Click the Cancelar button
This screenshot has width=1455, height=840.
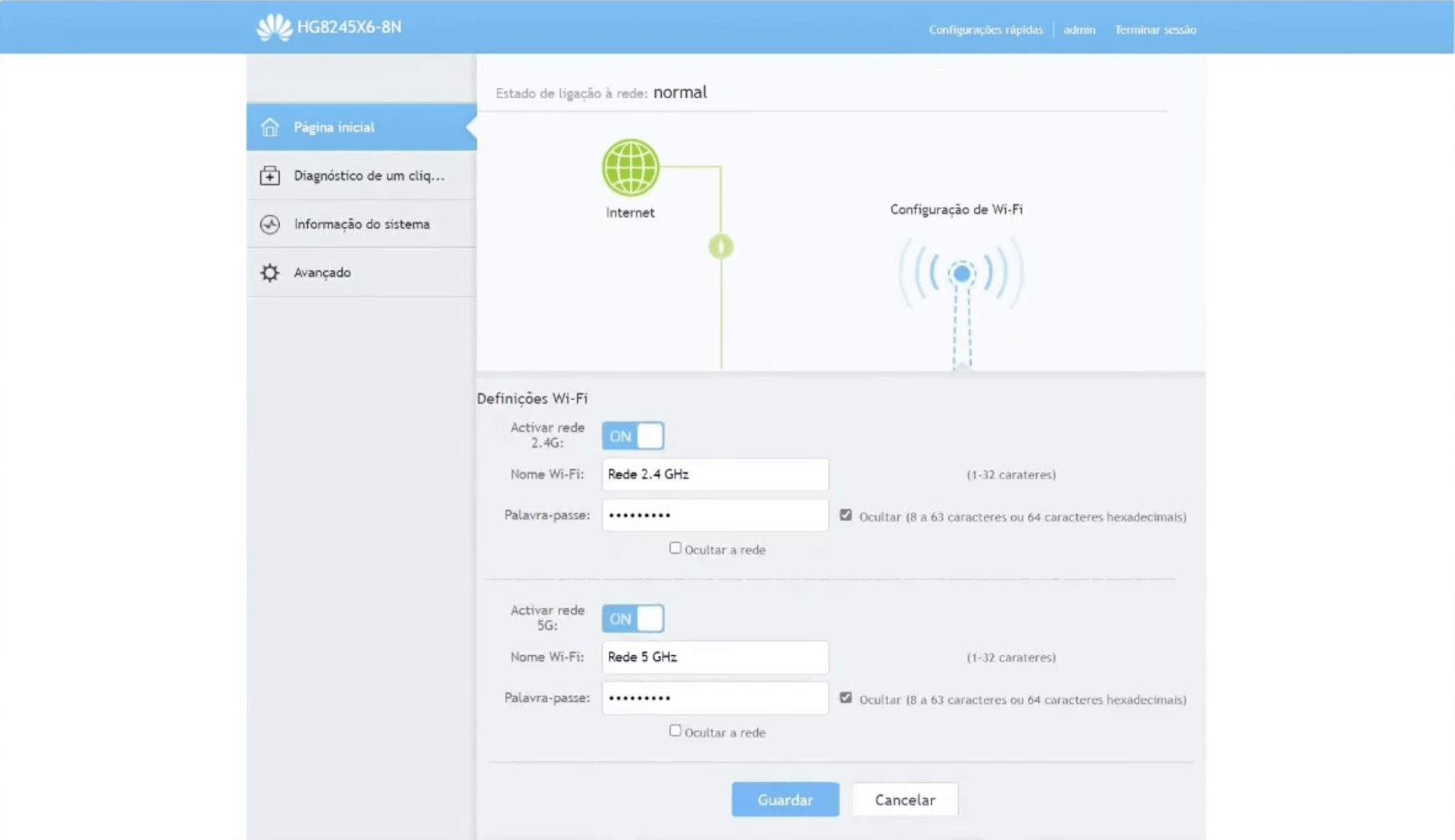(905, 800)
